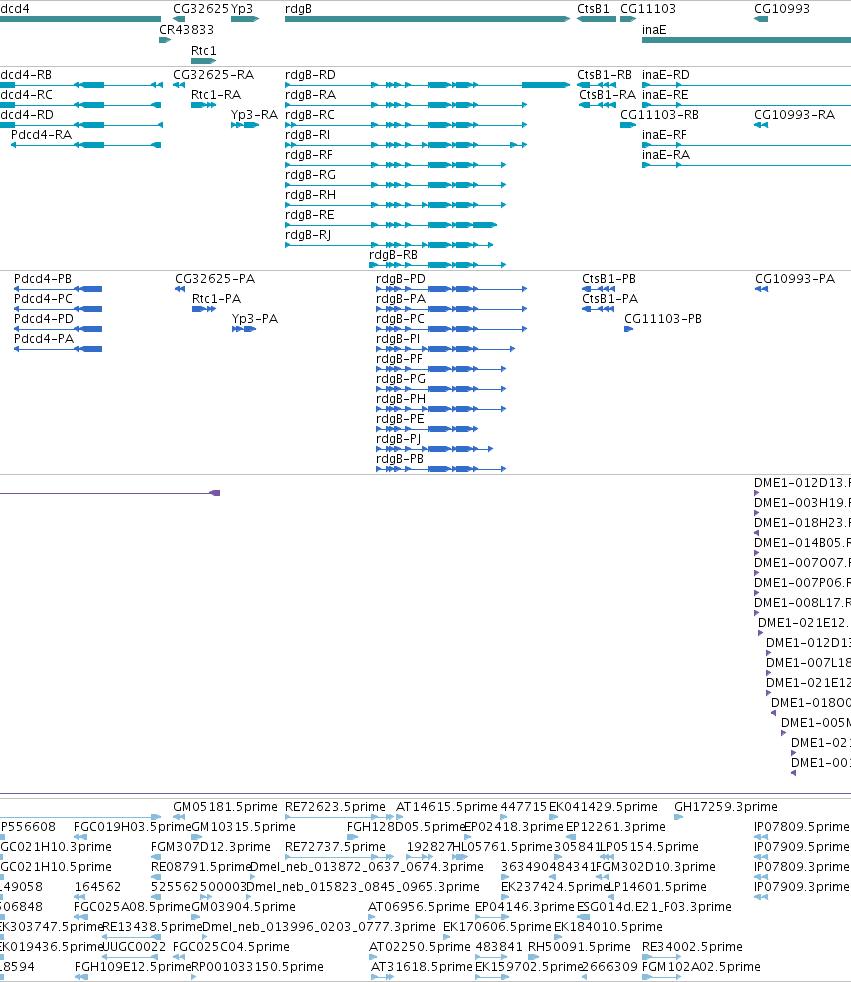The height and width of the screenshot is (982, 851).
Task: Click the CG32625 gene label
Action: point(201,9)
